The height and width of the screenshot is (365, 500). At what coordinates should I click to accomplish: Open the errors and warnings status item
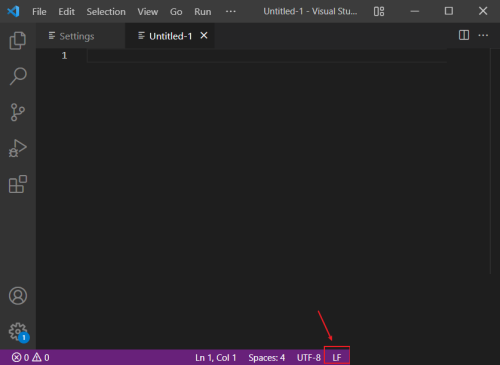[31, 358]
